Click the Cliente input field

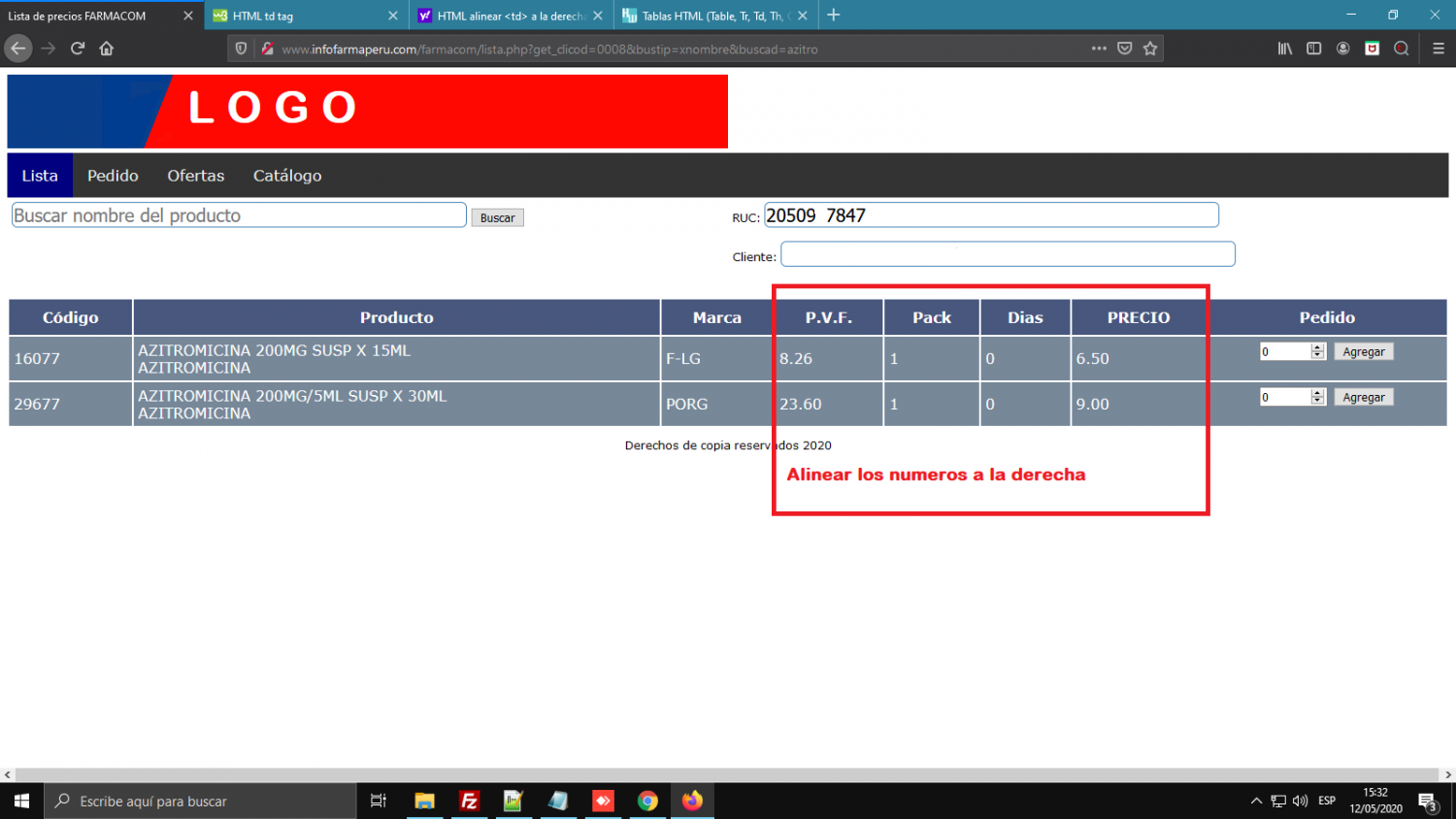click(1008, 254)
